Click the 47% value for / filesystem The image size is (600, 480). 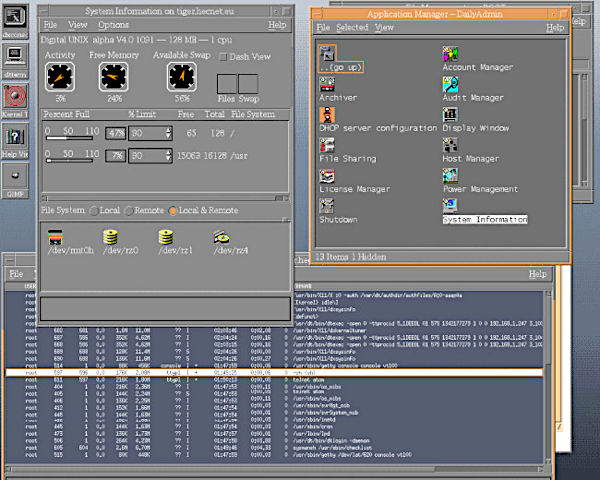[x=116, y=133]
